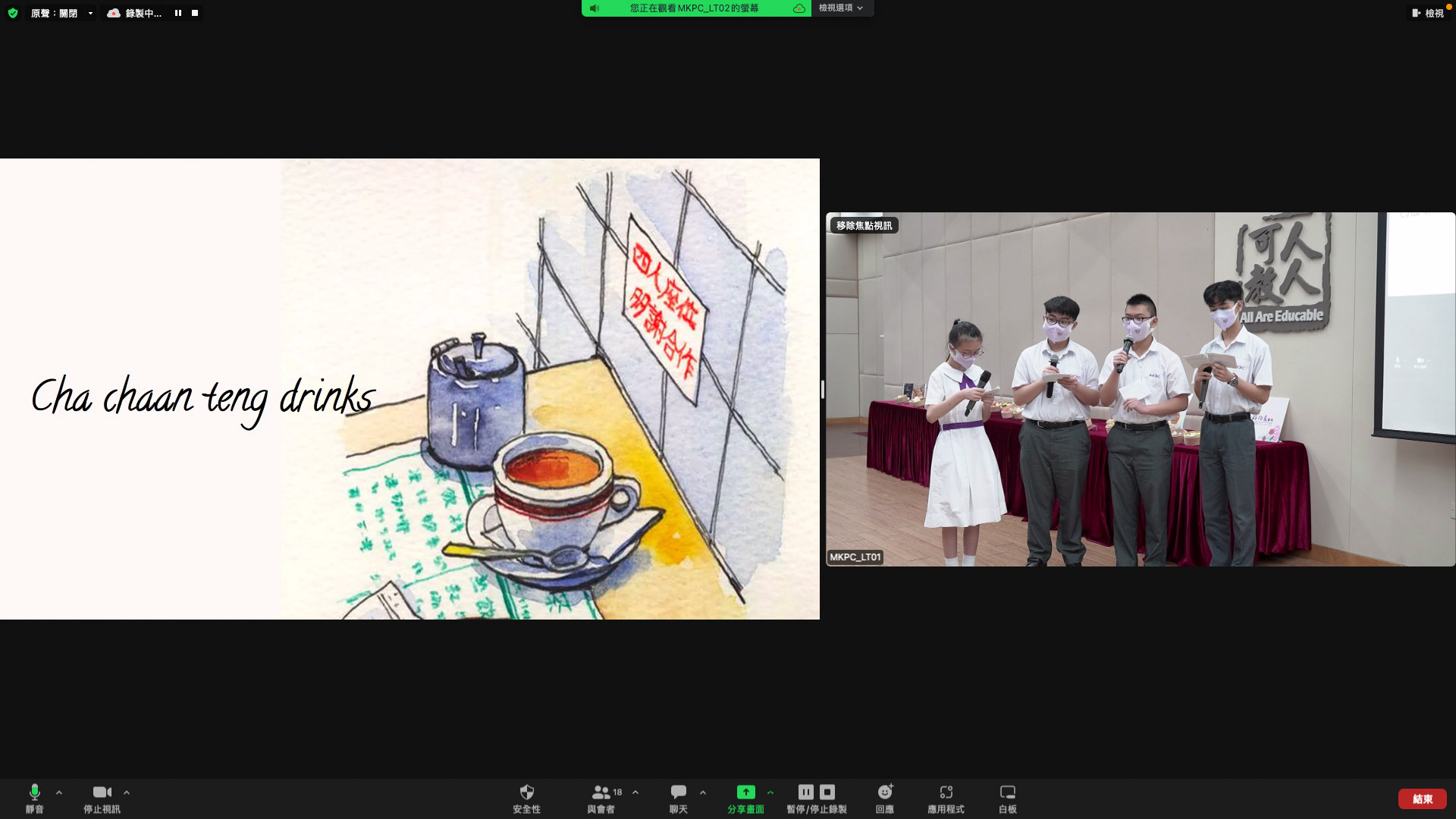The image size is (1456, 819).
Task: Click the green encryption shield icon
Action: pyautogui.click(x=13, y=13)
